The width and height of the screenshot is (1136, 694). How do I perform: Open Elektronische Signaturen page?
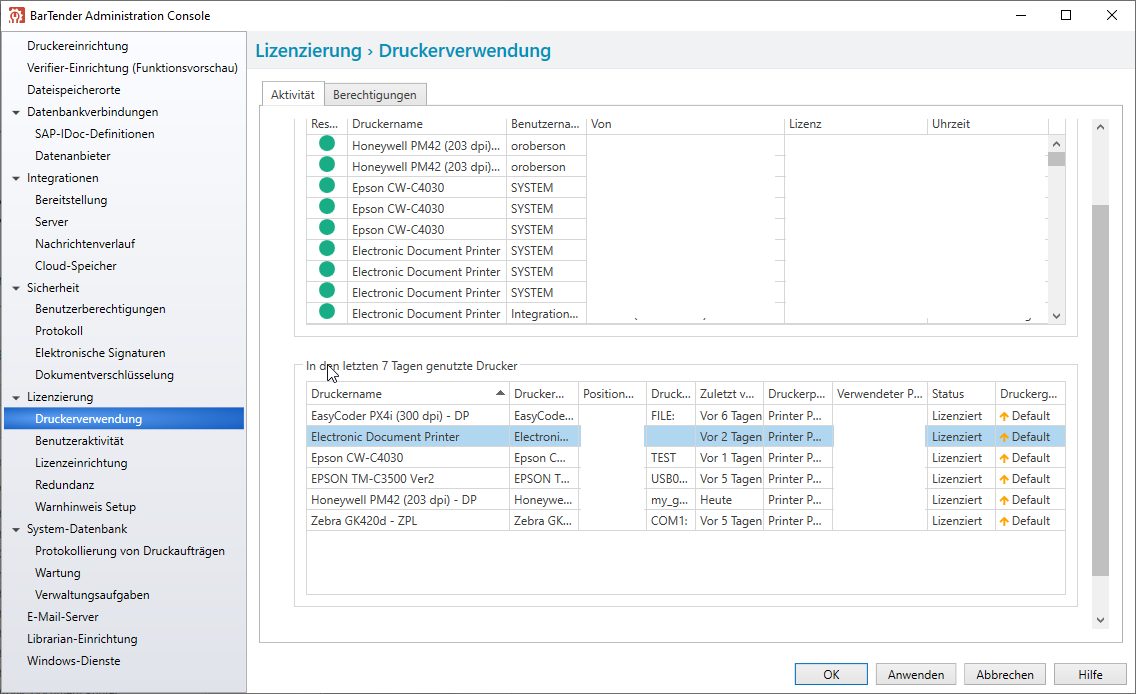[x=100, y=353]
